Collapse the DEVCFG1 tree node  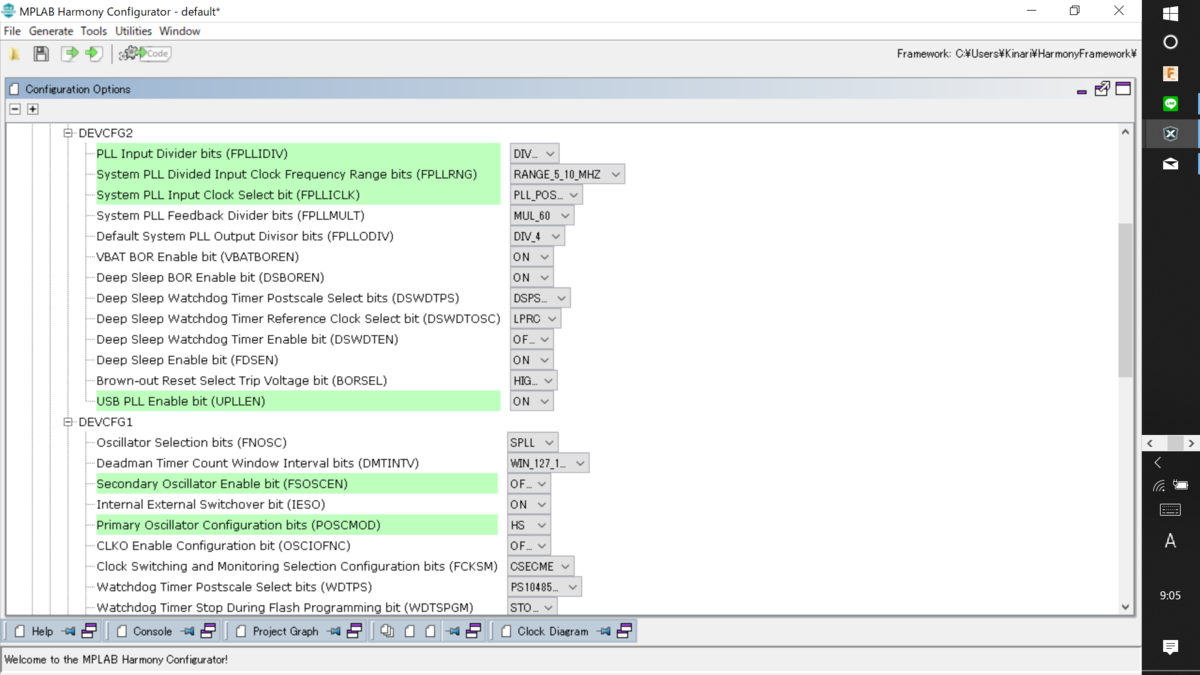pos(68,422)
